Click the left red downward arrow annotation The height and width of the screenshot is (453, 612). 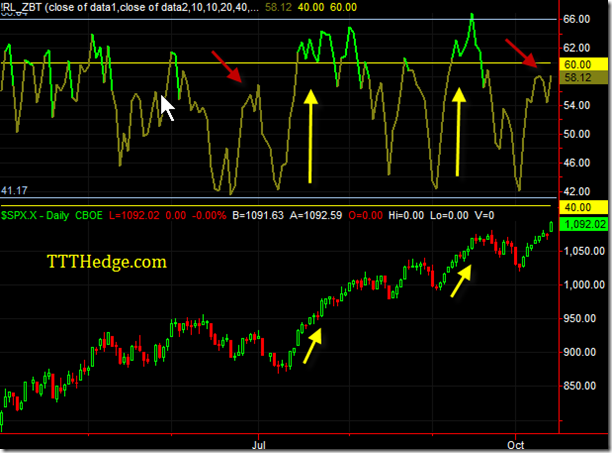227,66
